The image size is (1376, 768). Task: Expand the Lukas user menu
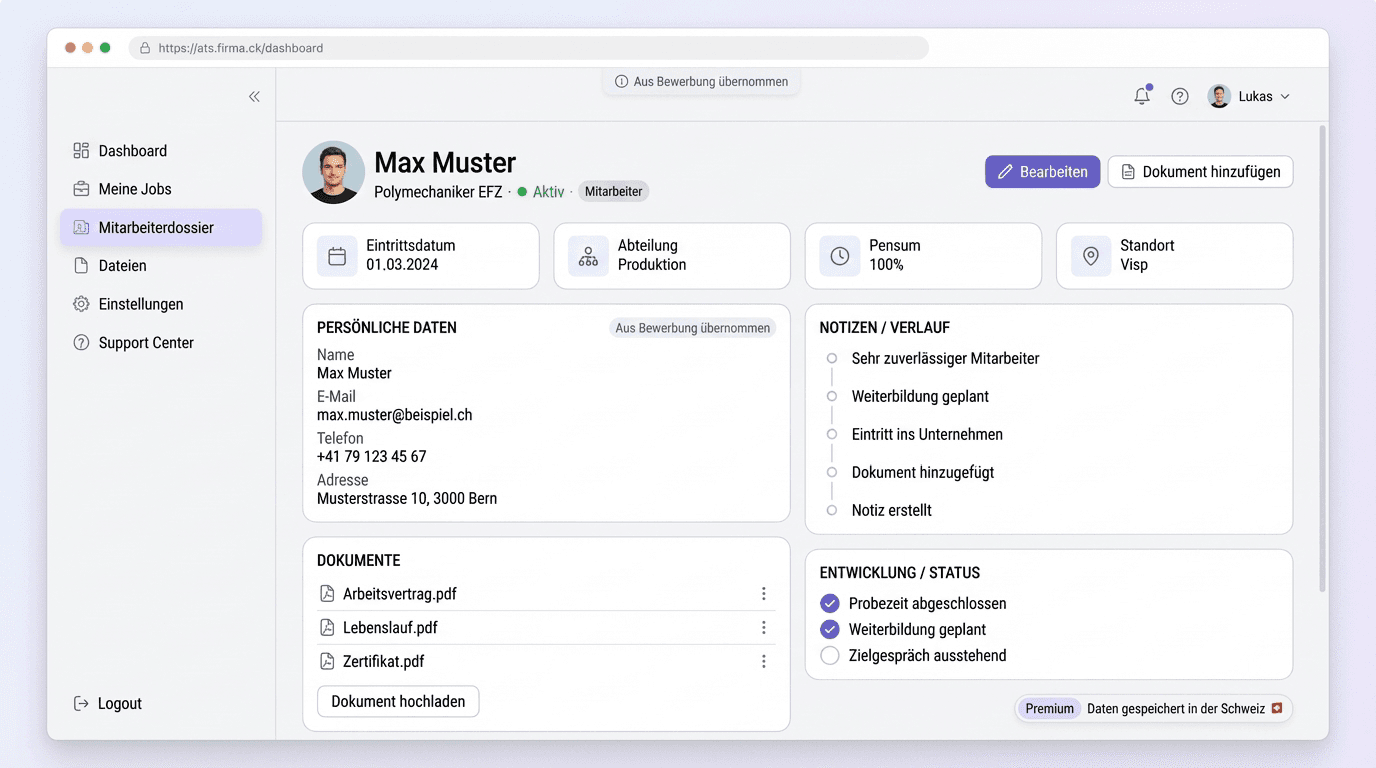pos(1250,96)
